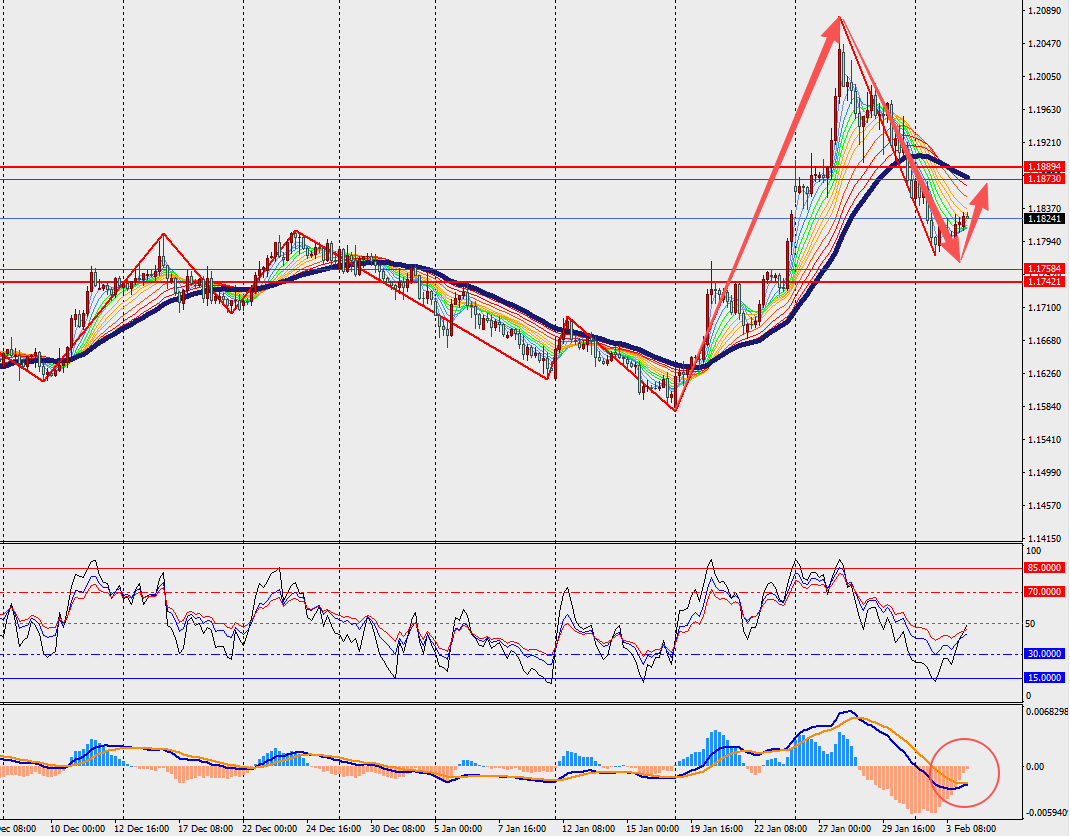This screenshot has height=836, width=1070.
Task: Select the 1.20890 top price scale value
Action: (1043, 11)
